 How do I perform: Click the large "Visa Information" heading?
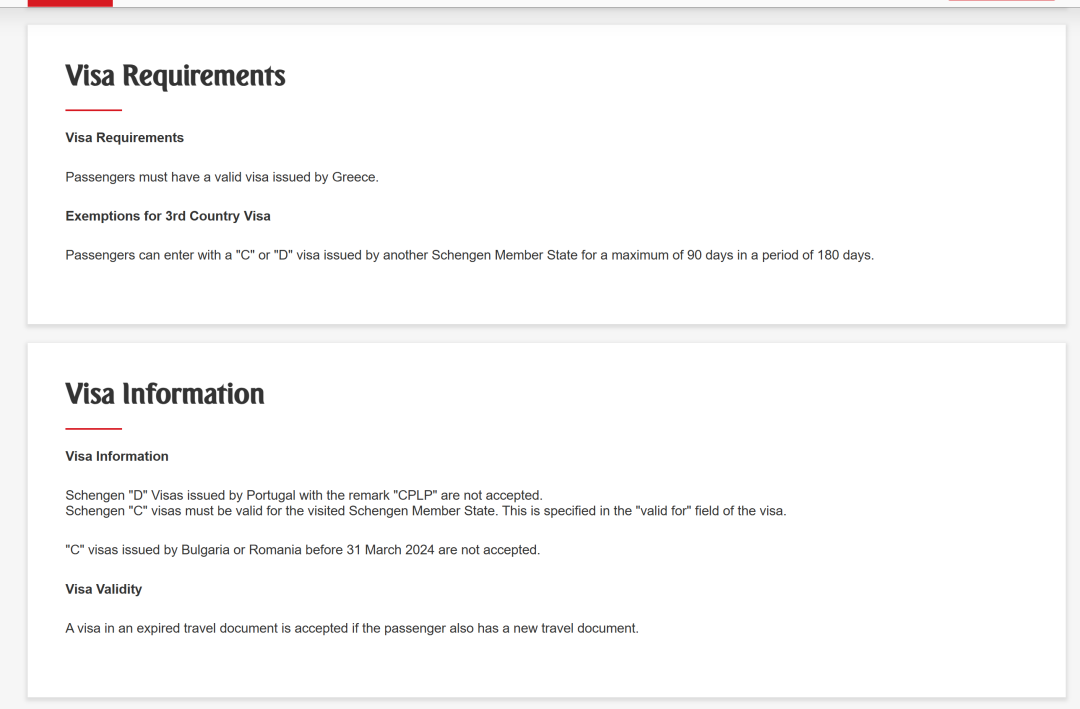click(165, 394)
